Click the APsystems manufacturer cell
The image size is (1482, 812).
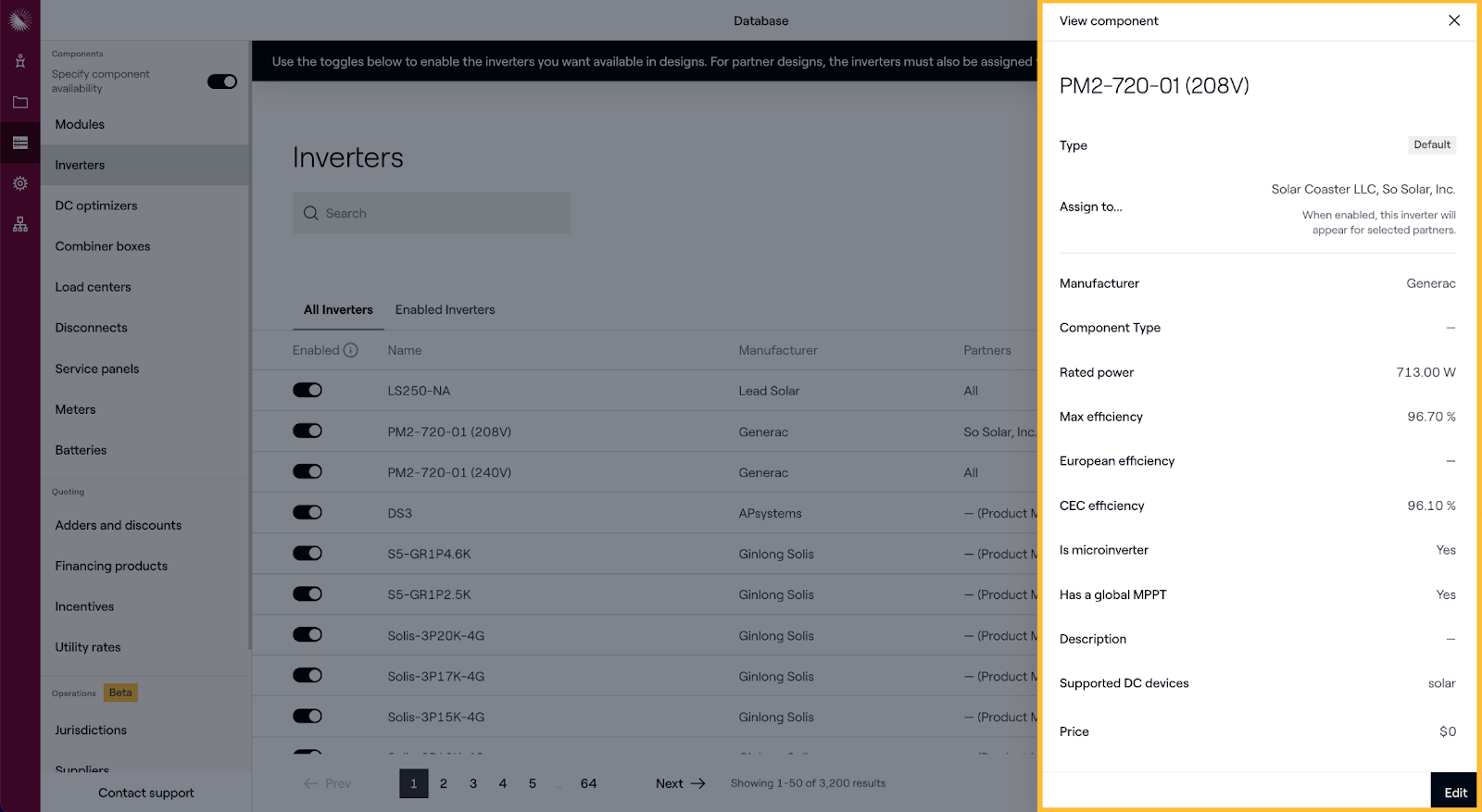(x=771, y=513)
